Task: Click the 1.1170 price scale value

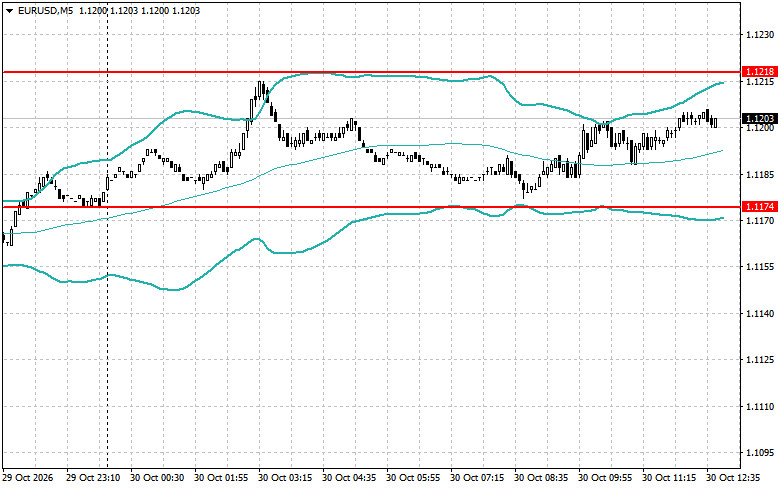Action: point(760,220)
